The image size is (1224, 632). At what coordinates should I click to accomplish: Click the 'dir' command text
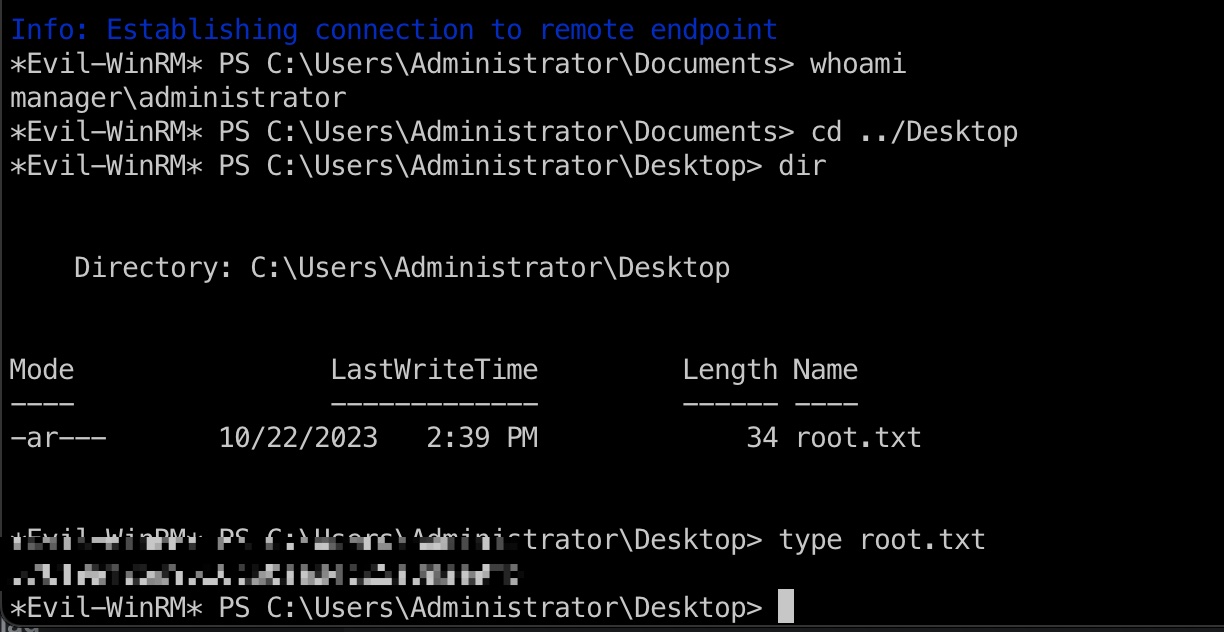pyautogui.click(x=802, y=166)
